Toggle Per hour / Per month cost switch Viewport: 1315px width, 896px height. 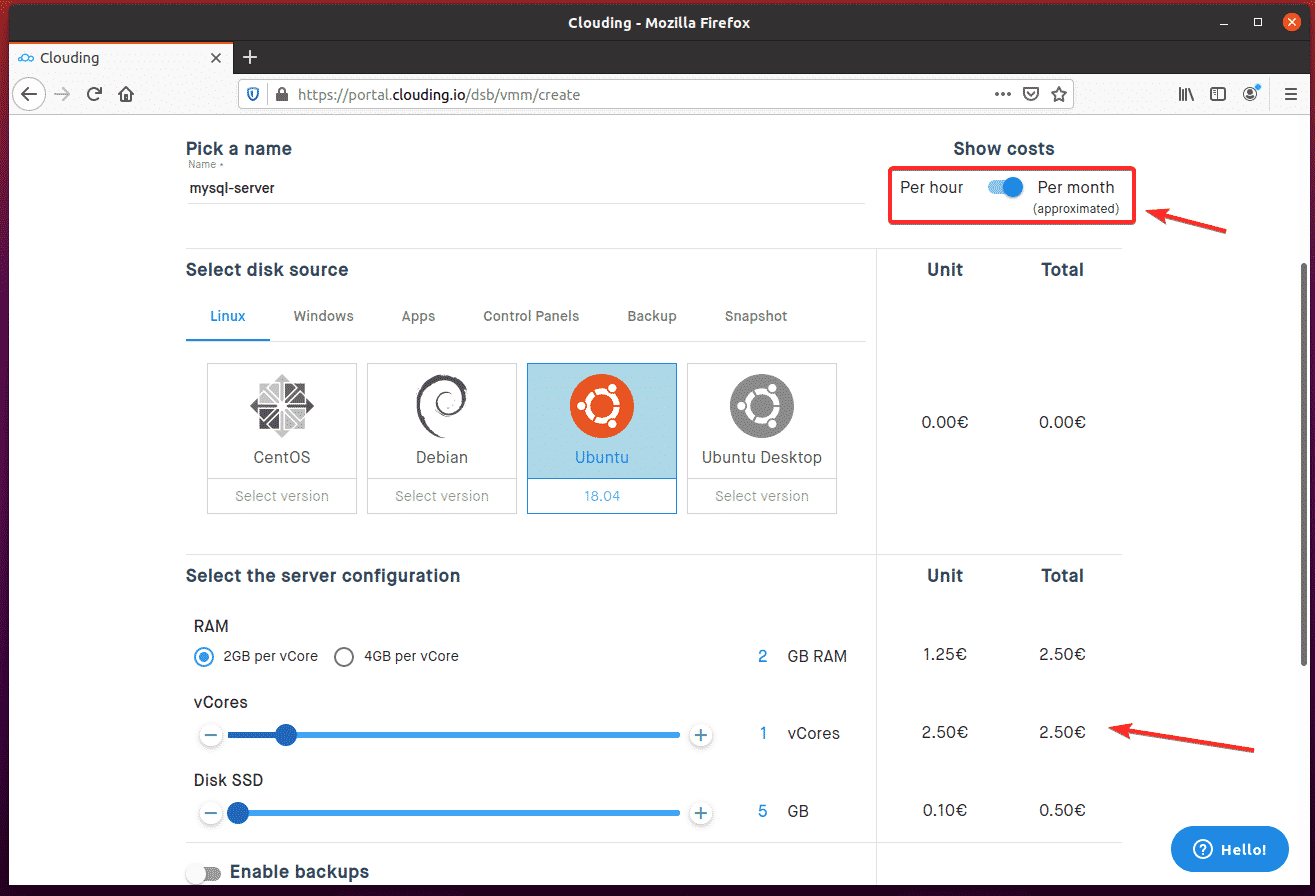pos(1005,187)
